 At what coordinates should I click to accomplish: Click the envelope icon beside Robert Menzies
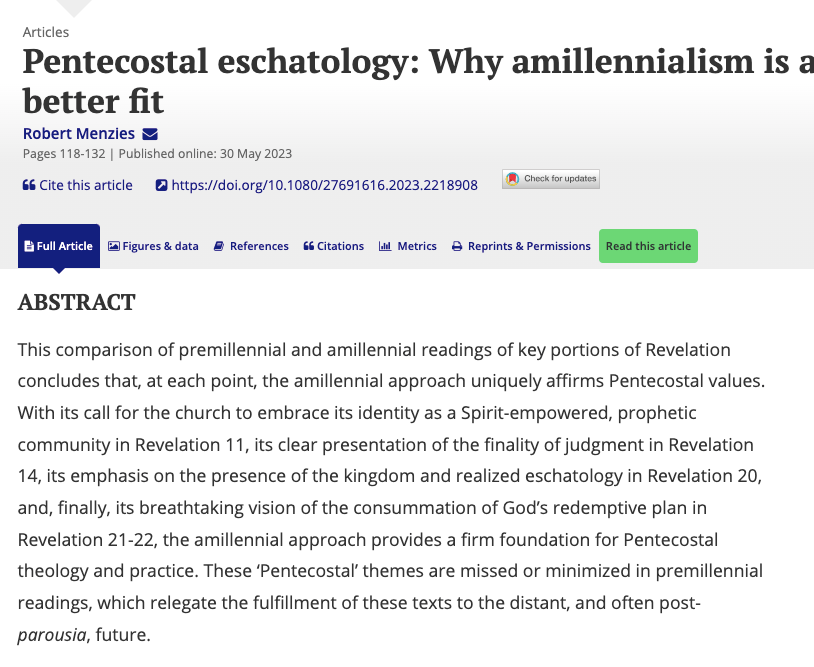[150, 134]
